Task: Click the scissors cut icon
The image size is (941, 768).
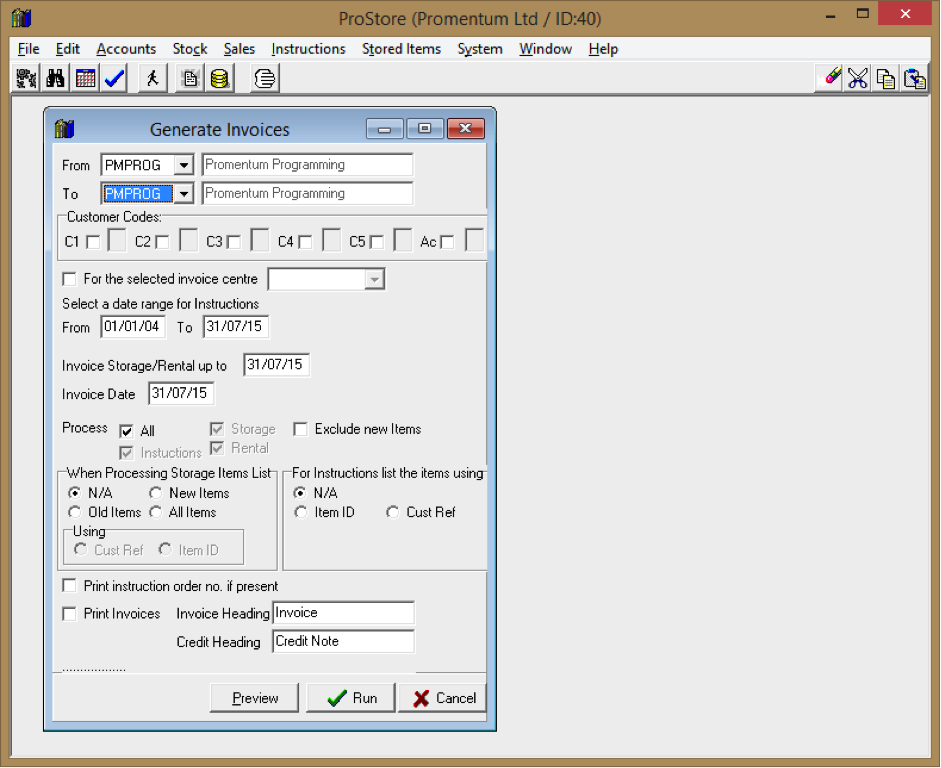Action: click(x=858, y=79)
